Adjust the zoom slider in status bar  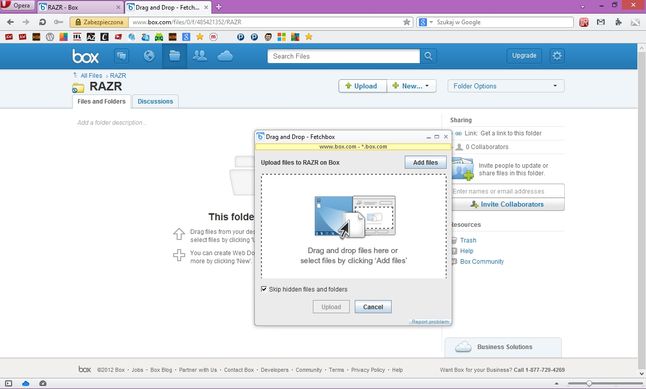point(589,384)
